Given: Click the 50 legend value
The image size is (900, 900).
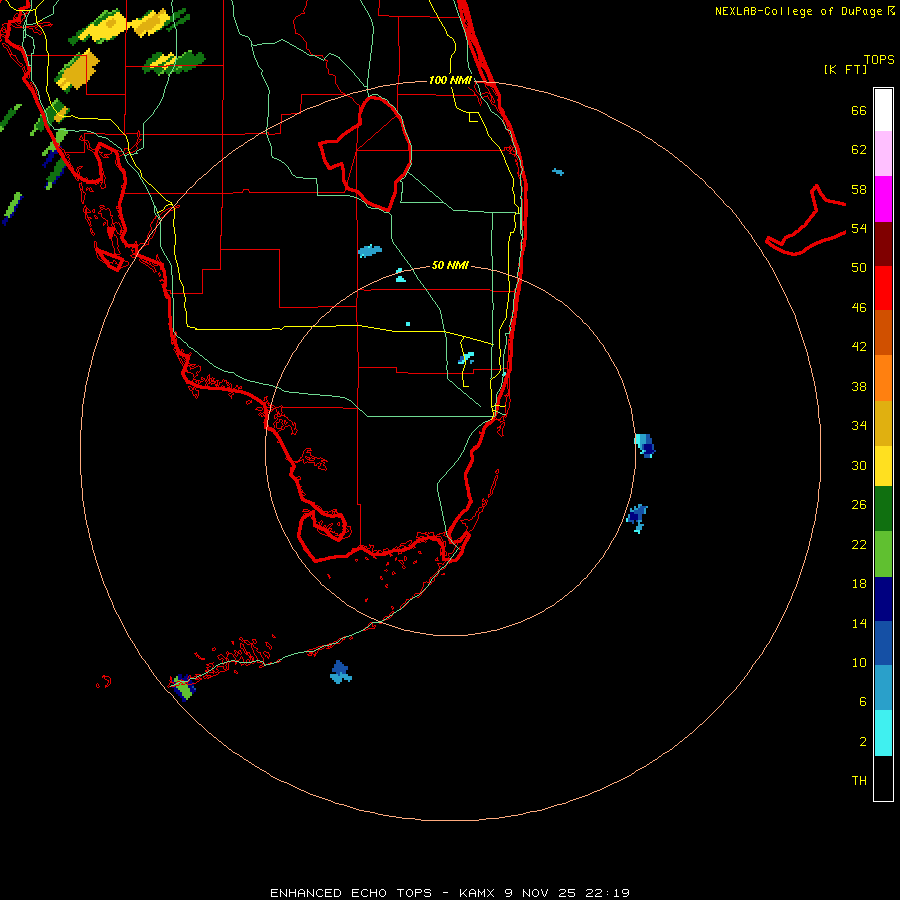Looking at the screenshot, I should point(859,268).
